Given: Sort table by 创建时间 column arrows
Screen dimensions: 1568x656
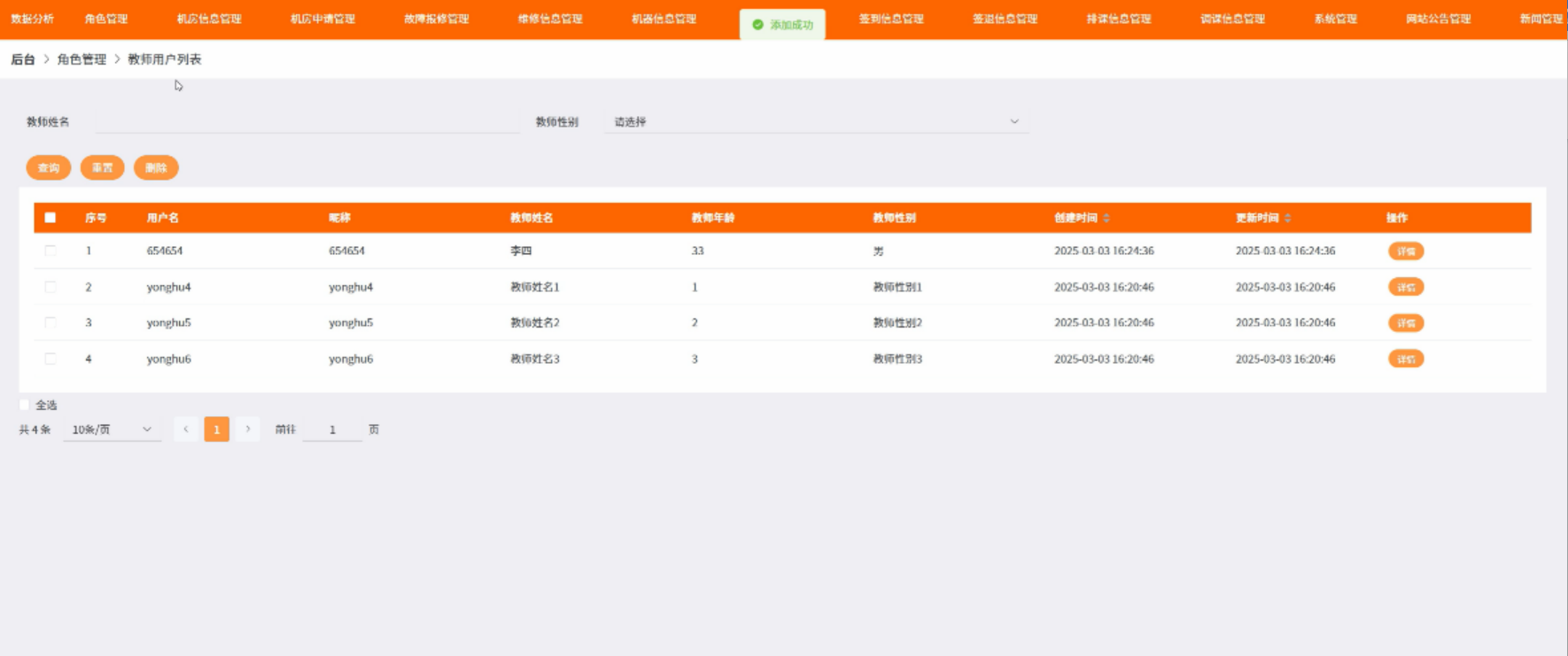Looking at the screenshot, I should pyautogui.click(x=1106, y=218).
